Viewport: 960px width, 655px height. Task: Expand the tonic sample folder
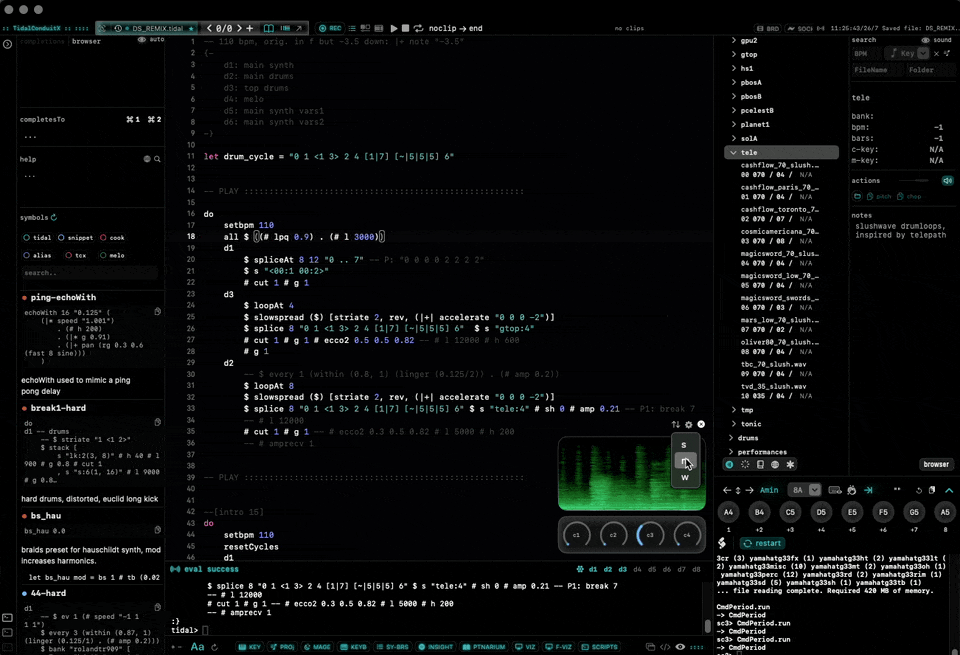(733, 424)
